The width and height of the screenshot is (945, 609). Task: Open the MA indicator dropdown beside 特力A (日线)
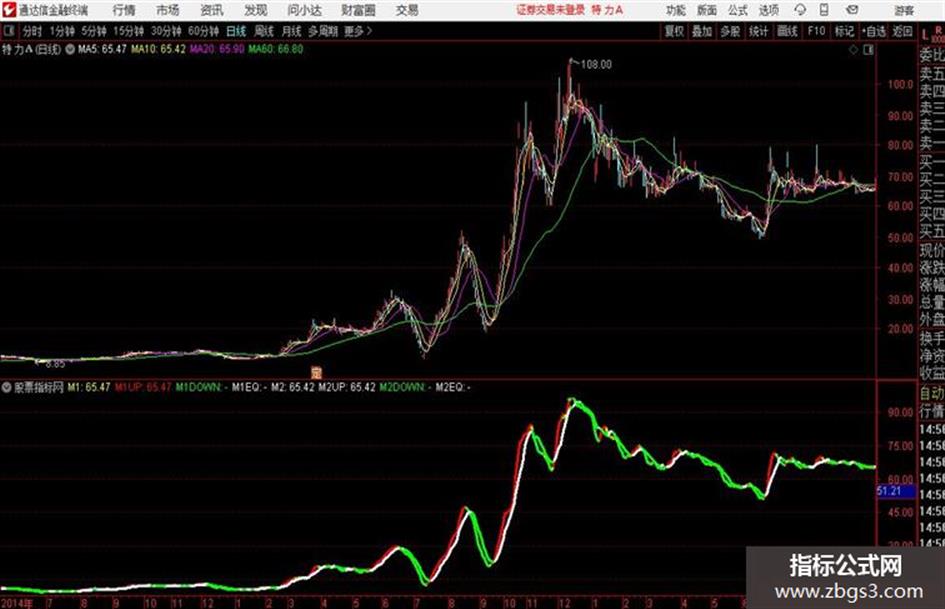[70, 49]
